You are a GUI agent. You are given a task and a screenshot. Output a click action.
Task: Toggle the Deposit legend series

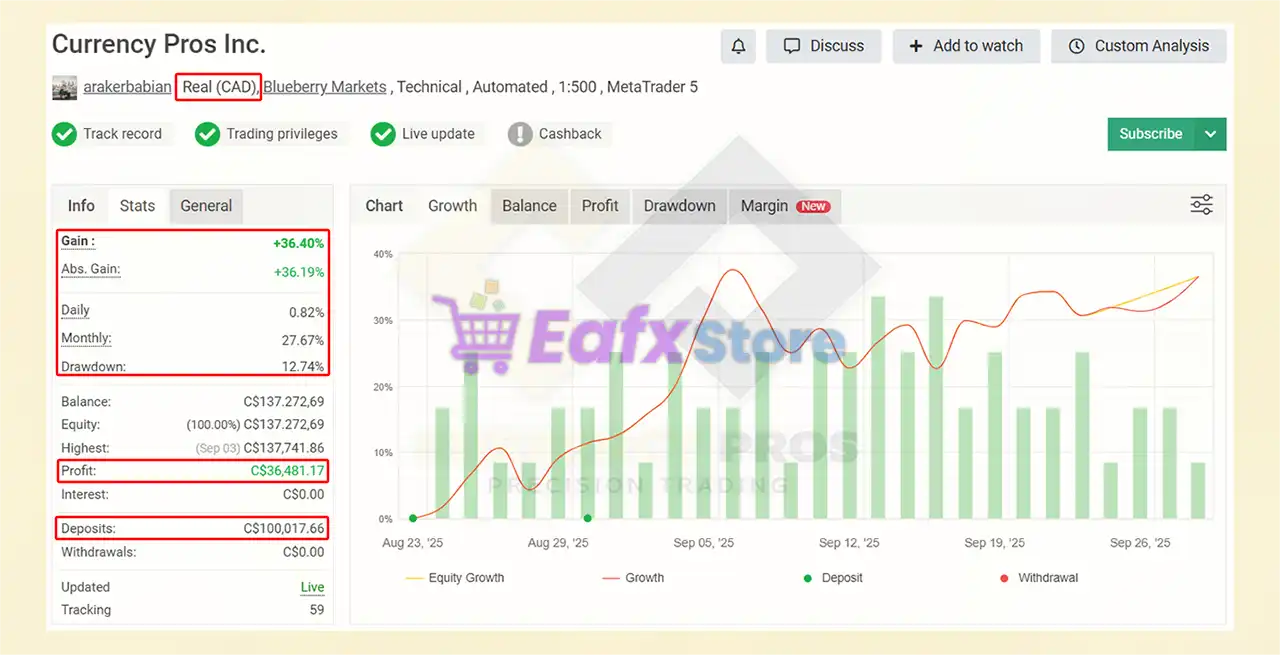click(833, 578)
